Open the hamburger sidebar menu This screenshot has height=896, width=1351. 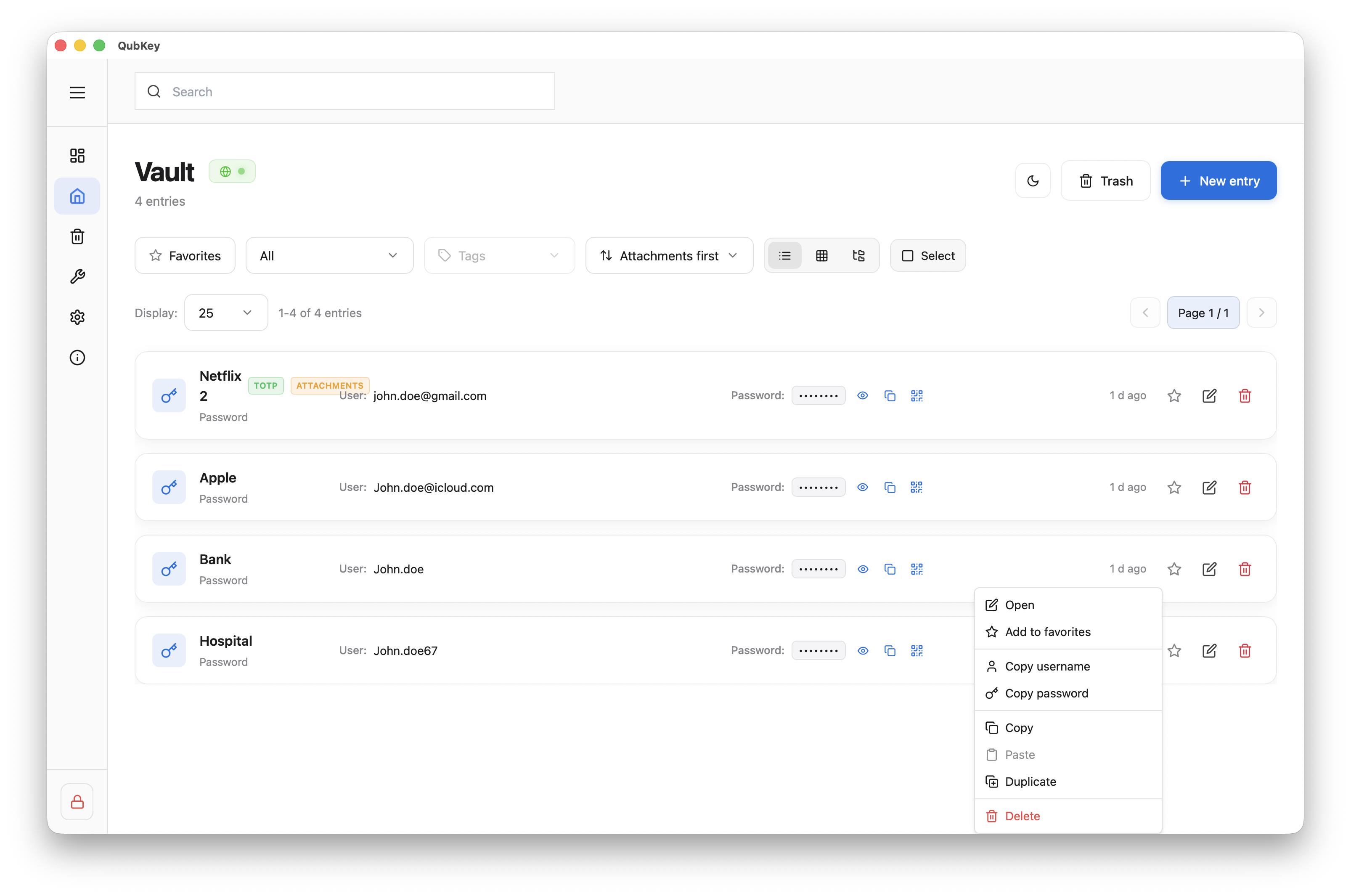(77, 92)
